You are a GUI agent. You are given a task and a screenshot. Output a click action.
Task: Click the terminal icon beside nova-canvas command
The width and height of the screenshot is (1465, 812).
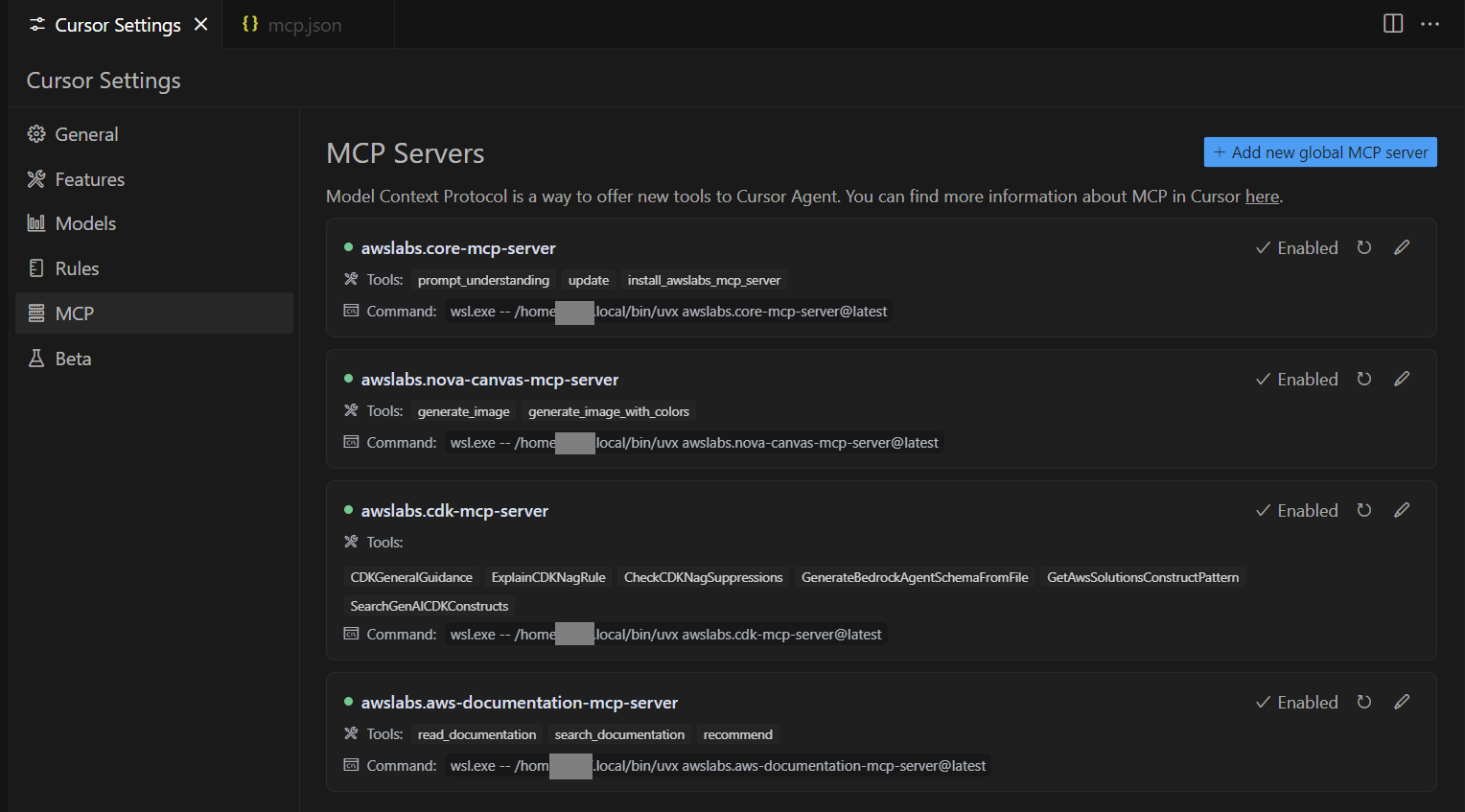click(x=351, y=442)
